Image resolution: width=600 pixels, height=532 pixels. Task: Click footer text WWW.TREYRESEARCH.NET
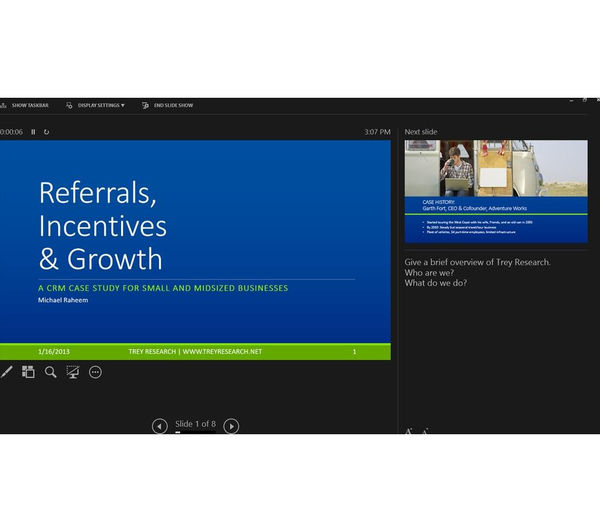pyautogui.click(x=222, y=351)
